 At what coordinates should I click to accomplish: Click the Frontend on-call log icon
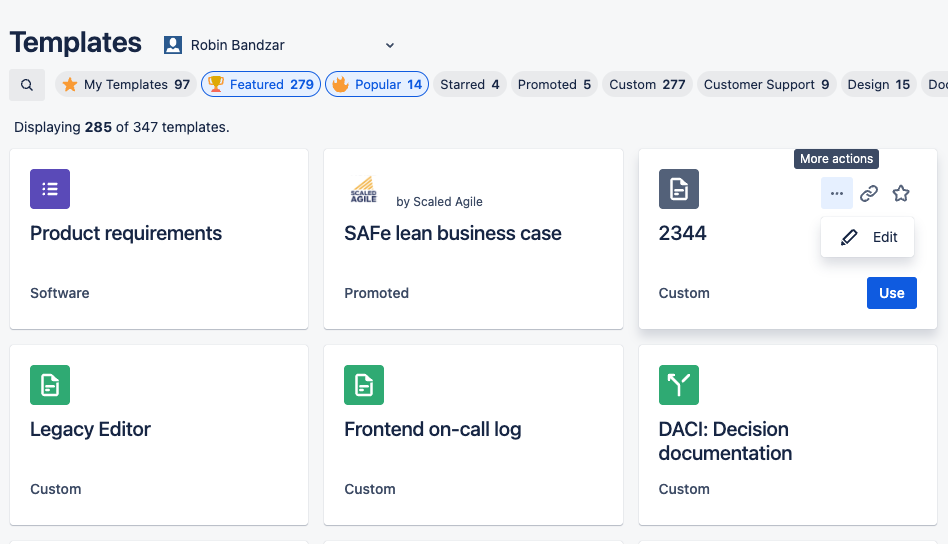pos(364,385)
